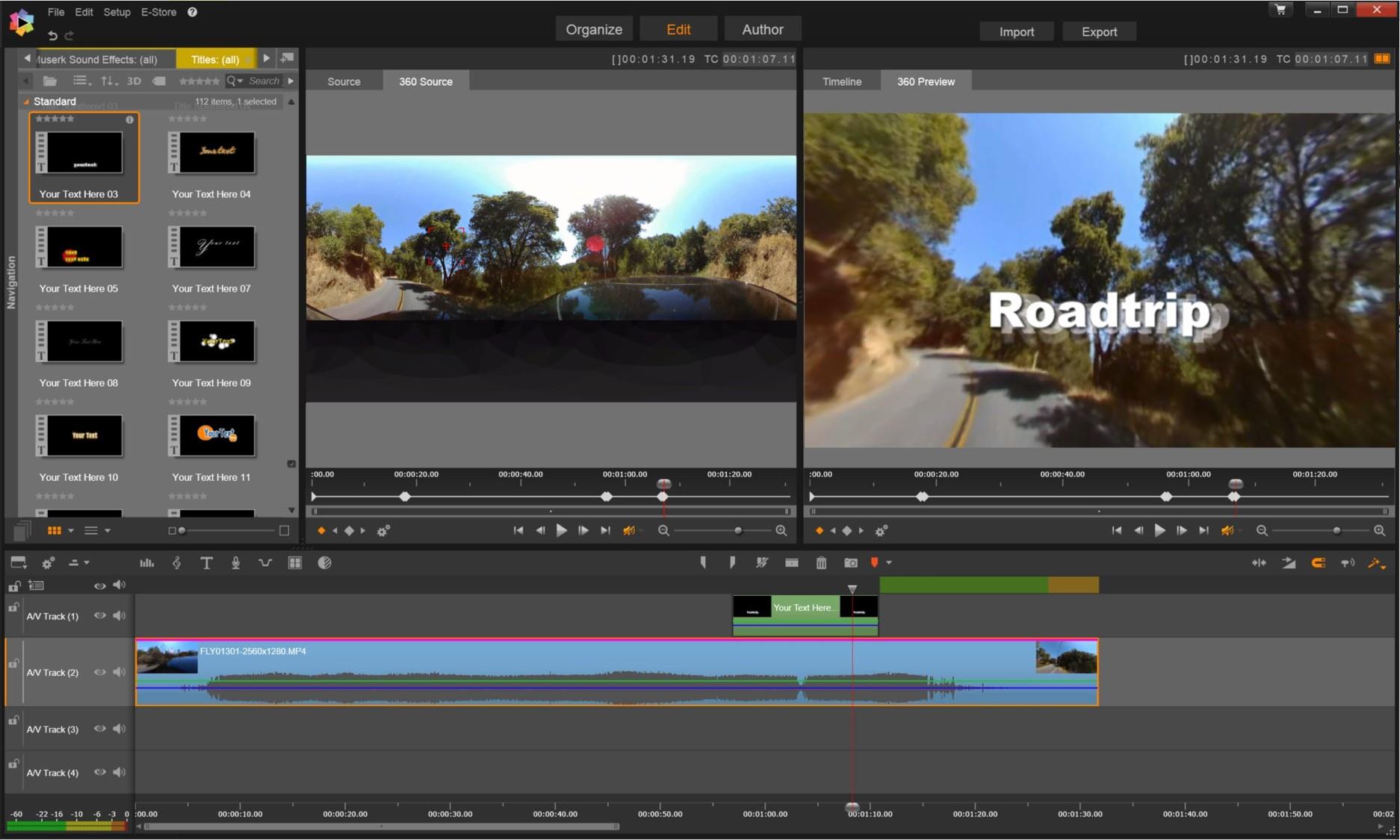The width and height of the screenshot is (1400, 840).
Task: Lock A/V Track (3) with its padlock
Action: coord(13,720)
